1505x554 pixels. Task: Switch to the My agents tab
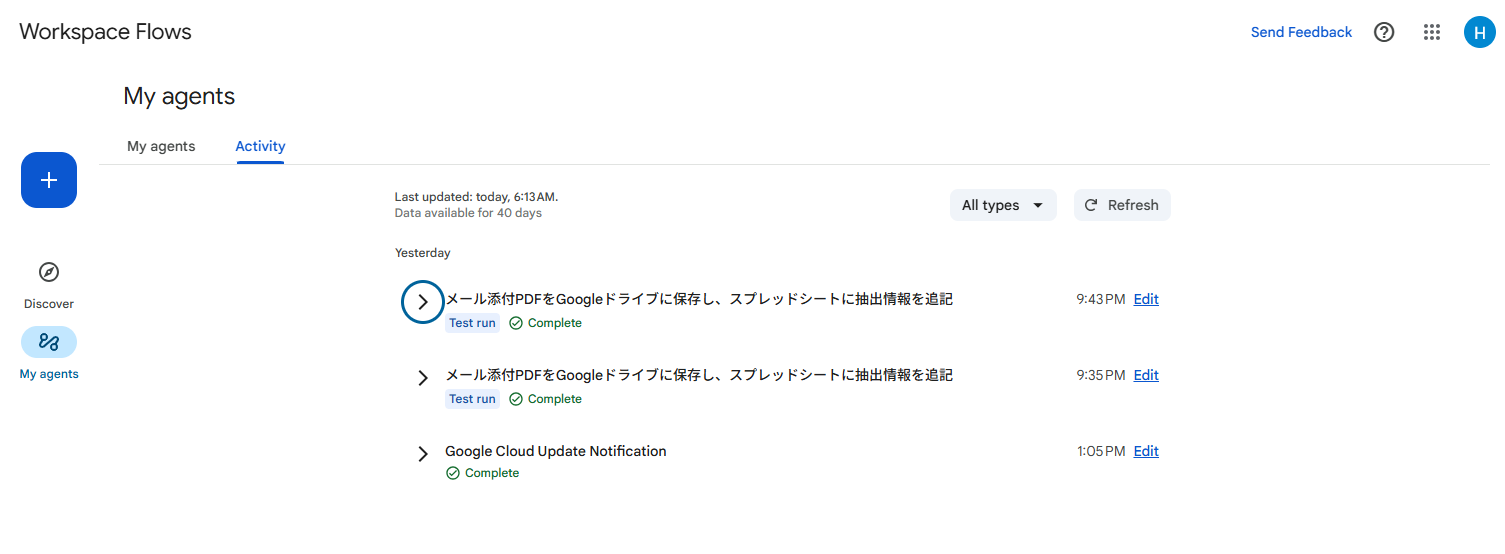(x=161, y=146)
